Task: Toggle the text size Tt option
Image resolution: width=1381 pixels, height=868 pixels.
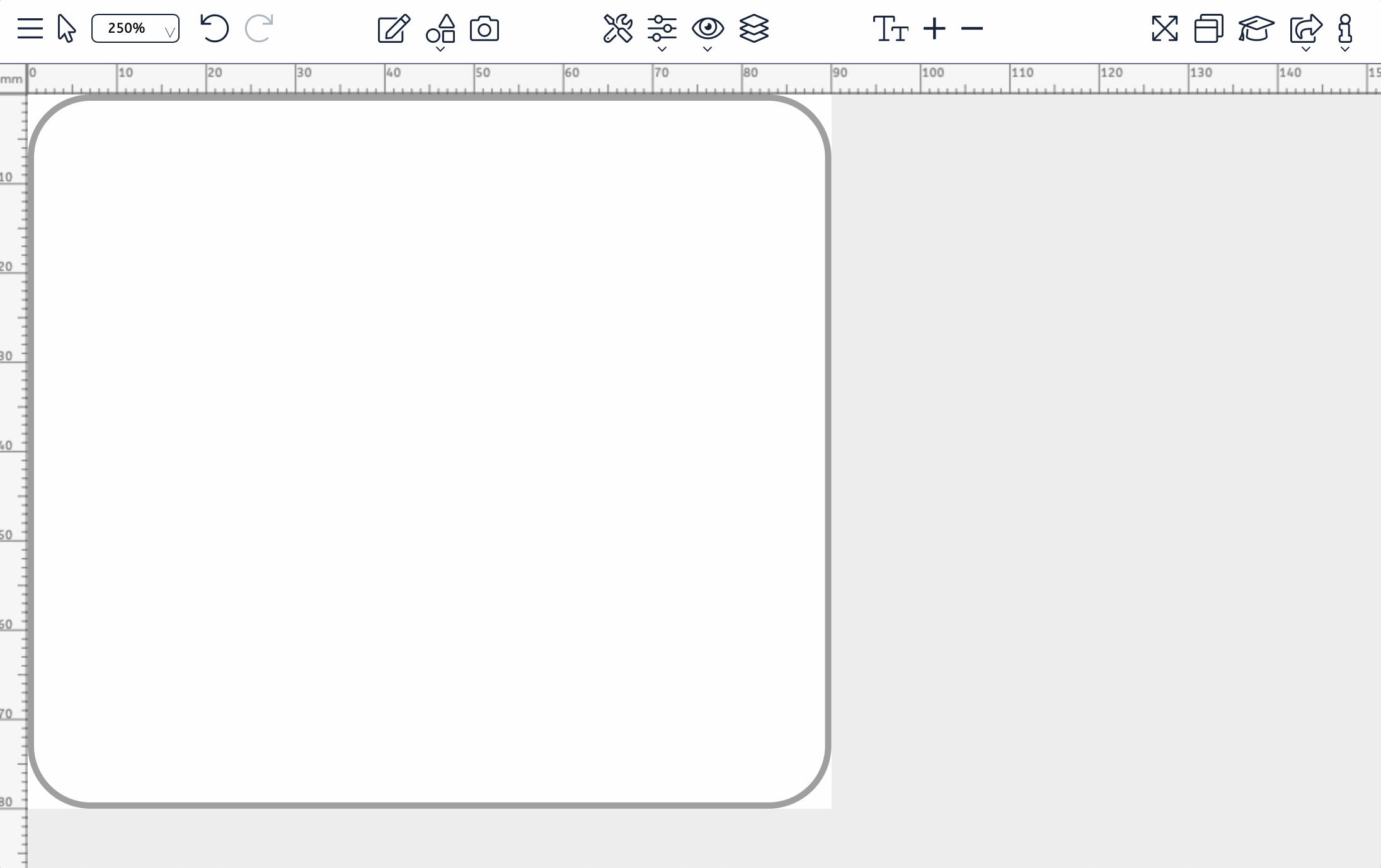Action: pyautogui.click(x=892, y=29)
